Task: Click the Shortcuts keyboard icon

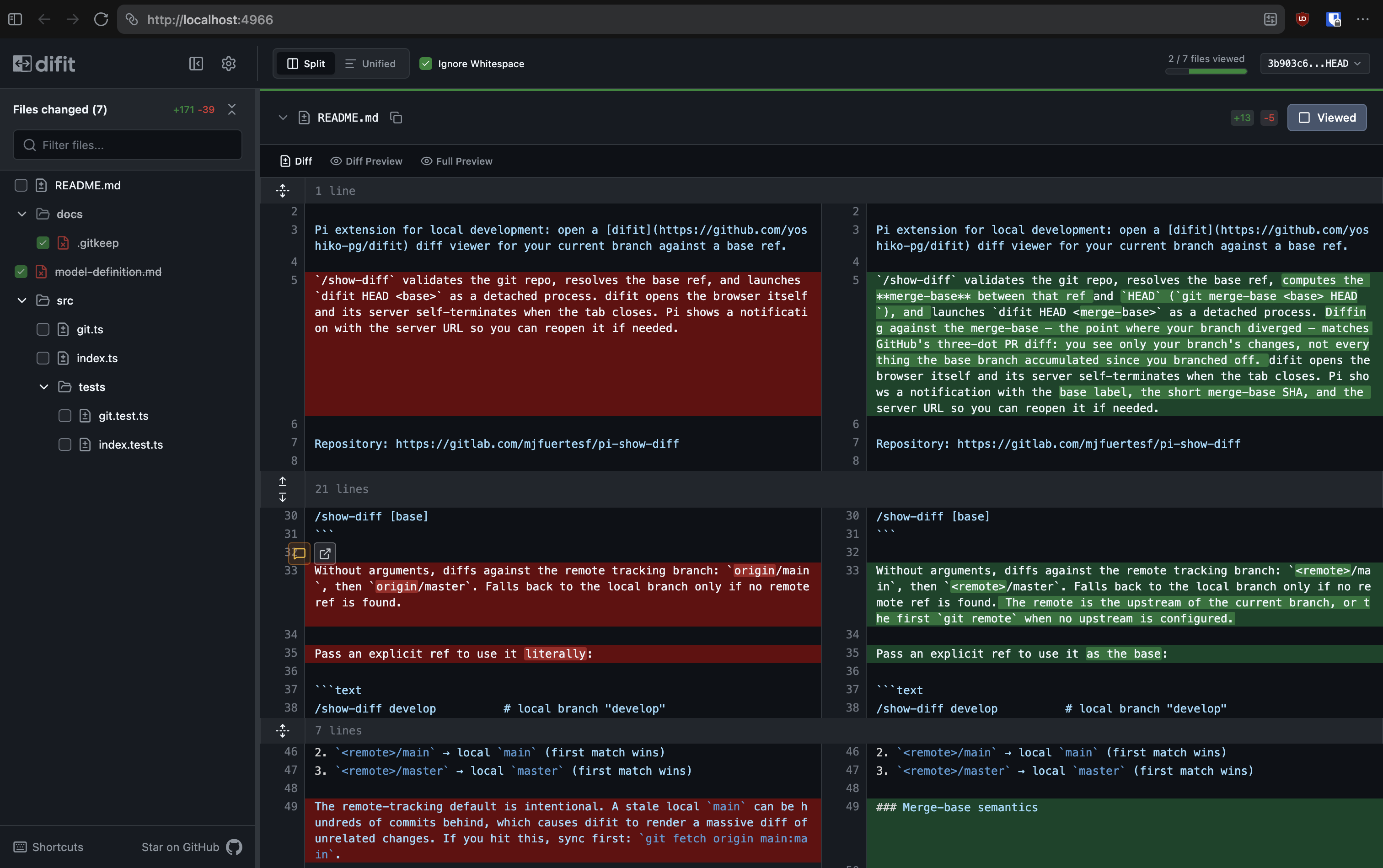Action: (x=20, y=847)
